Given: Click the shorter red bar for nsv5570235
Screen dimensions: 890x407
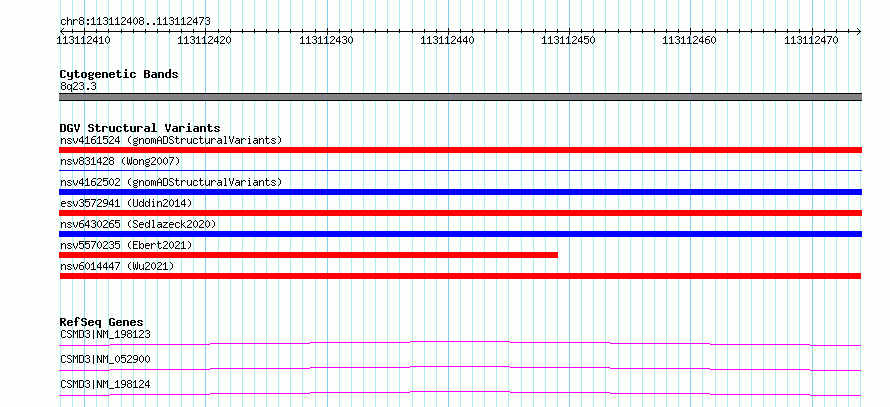Looking at the screenshot, I should coord(308,255).
